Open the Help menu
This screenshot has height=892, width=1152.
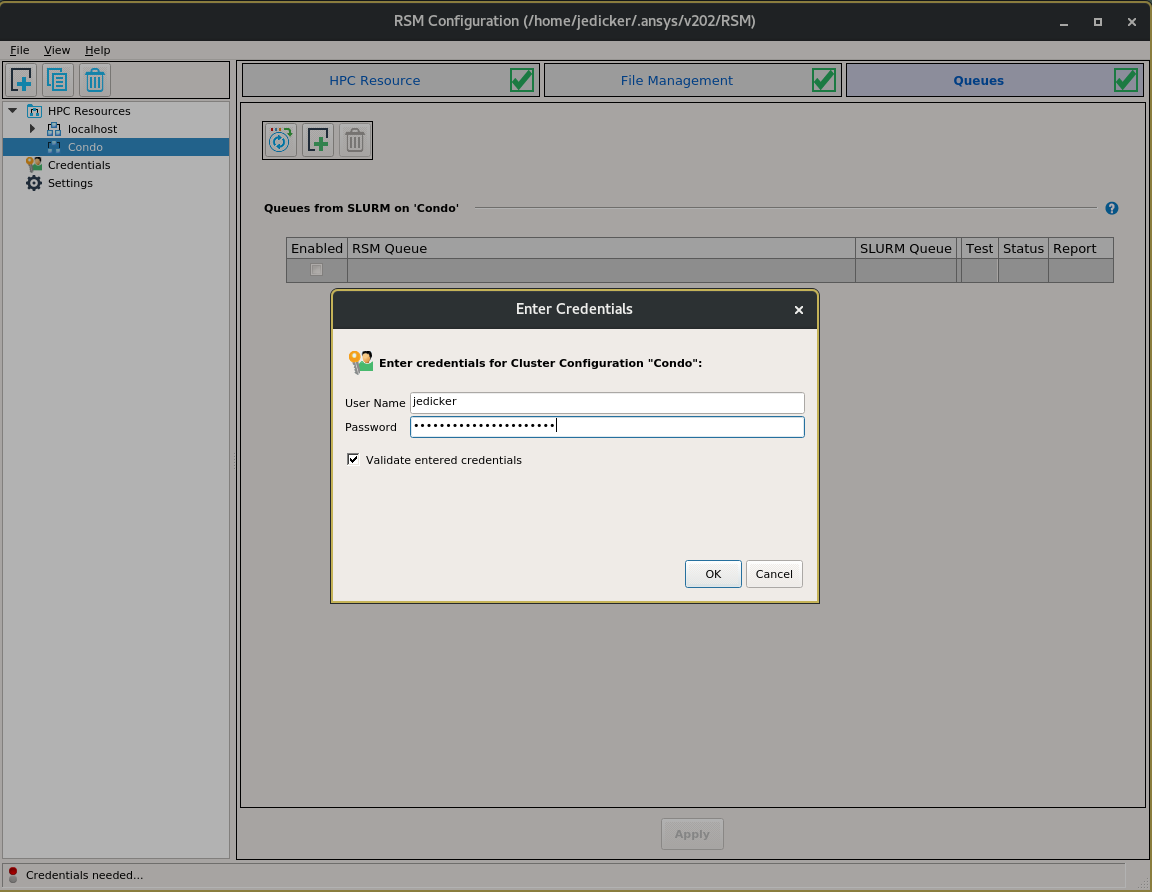(97, 50)
